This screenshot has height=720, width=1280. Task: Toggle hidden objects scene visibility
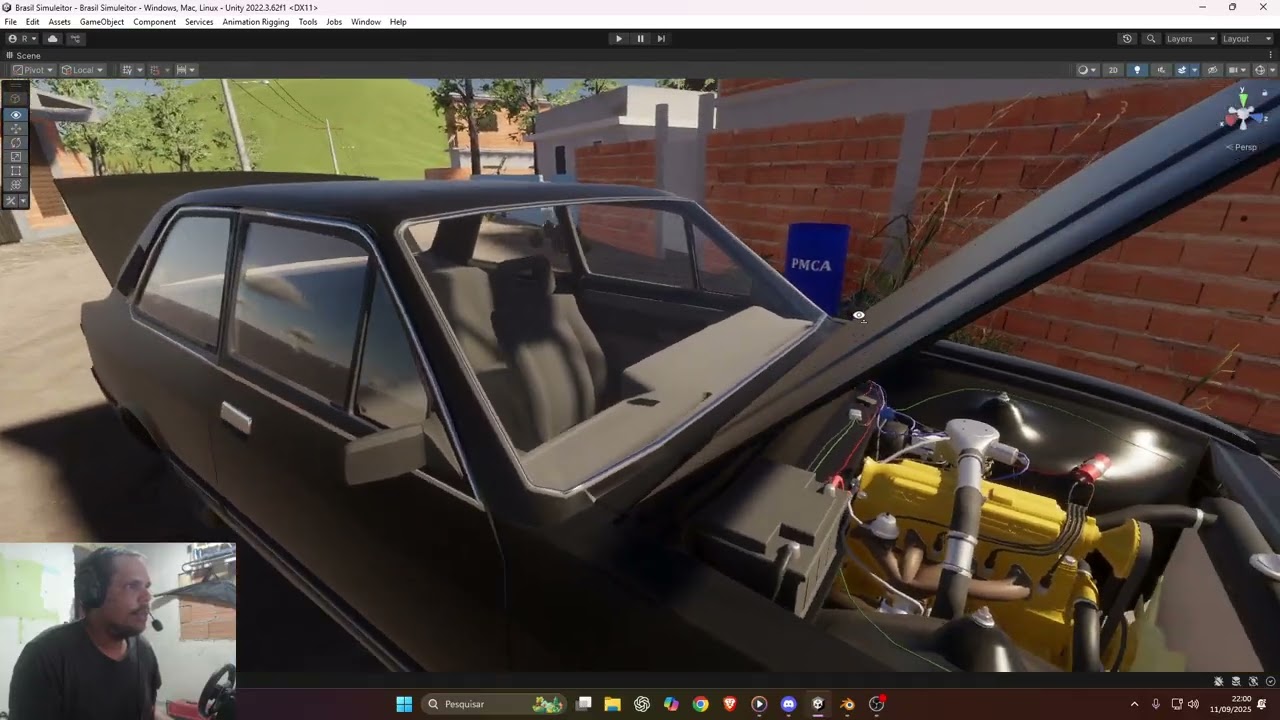[x=1212, y=70]
